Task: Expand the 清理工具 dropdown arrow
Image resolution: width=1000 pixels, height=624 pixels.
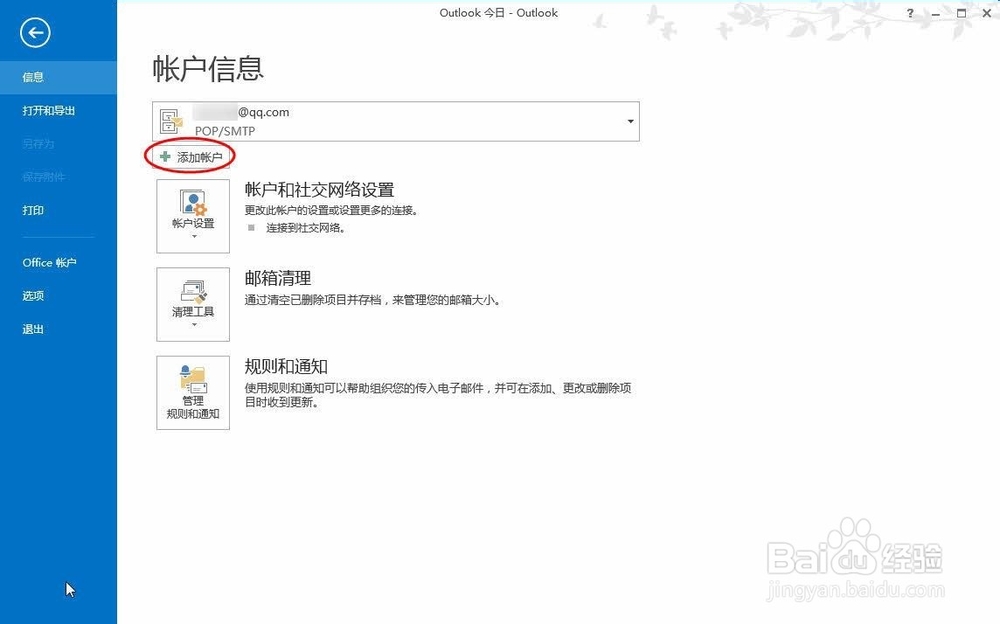Action: (194, 325)
